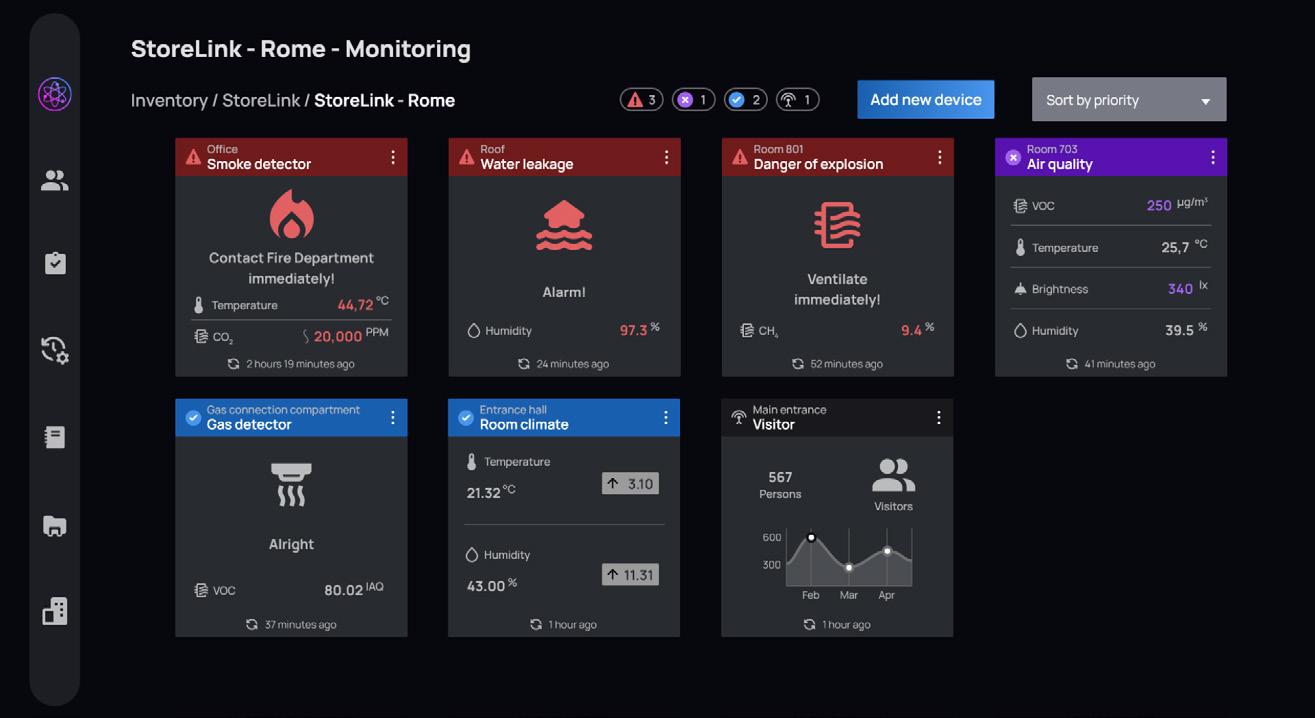1315x718 pixels.
Task: Open the clipboard checklist sidebar icon
Action: pos(55,262)
